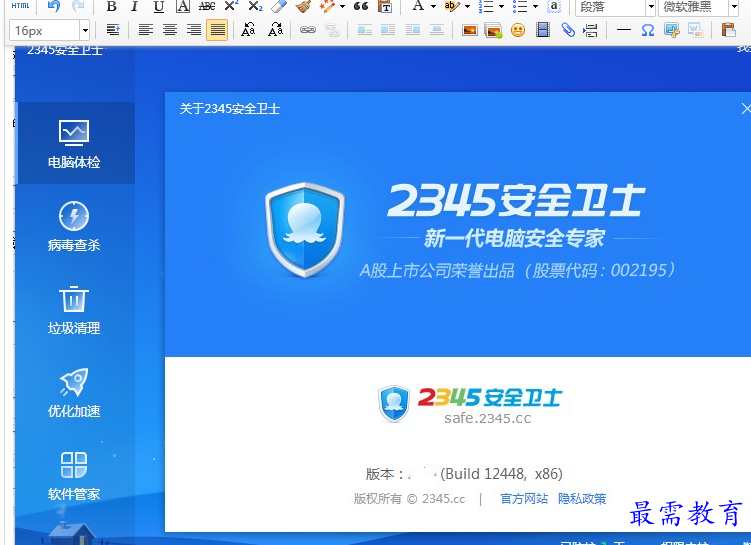Insert a page break
751x545 pixels.
tap(590, 30)
